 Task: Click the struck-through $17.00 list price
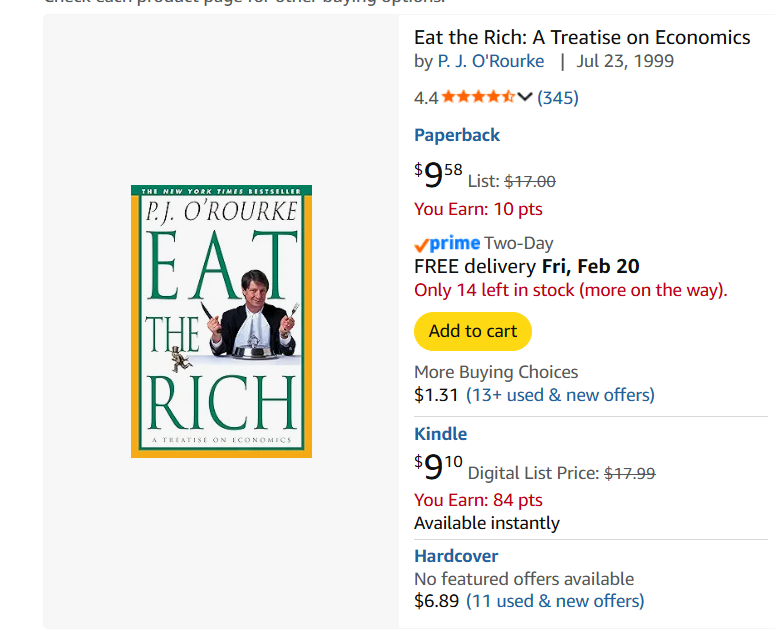[530, 181]
